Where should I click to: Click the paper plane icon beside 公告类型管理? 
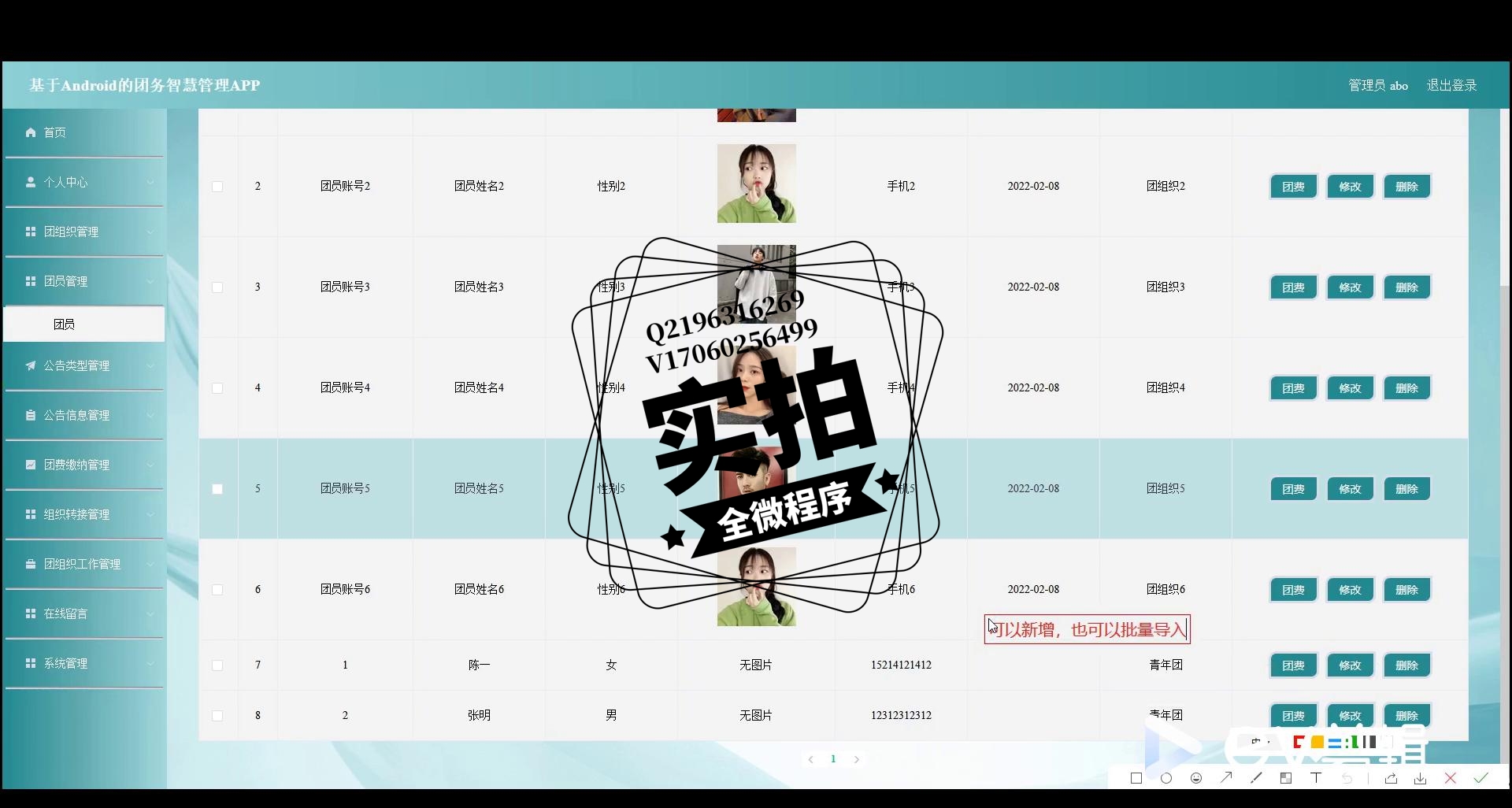tap(31, 365)
